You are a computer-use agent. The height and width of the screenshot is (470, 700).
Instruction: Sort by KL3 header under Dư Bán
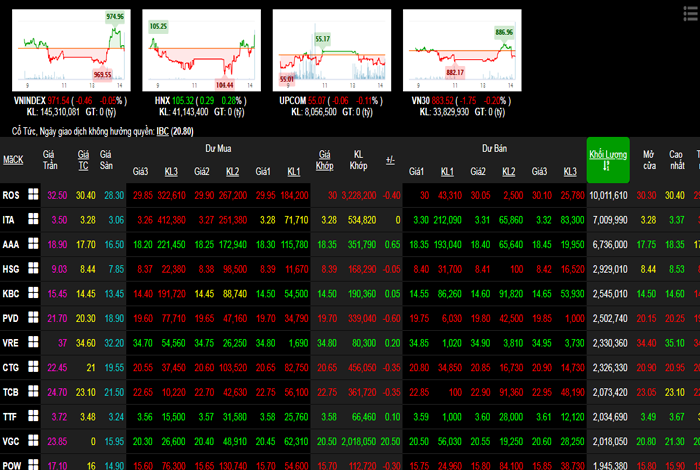click(x=570, y=171)
